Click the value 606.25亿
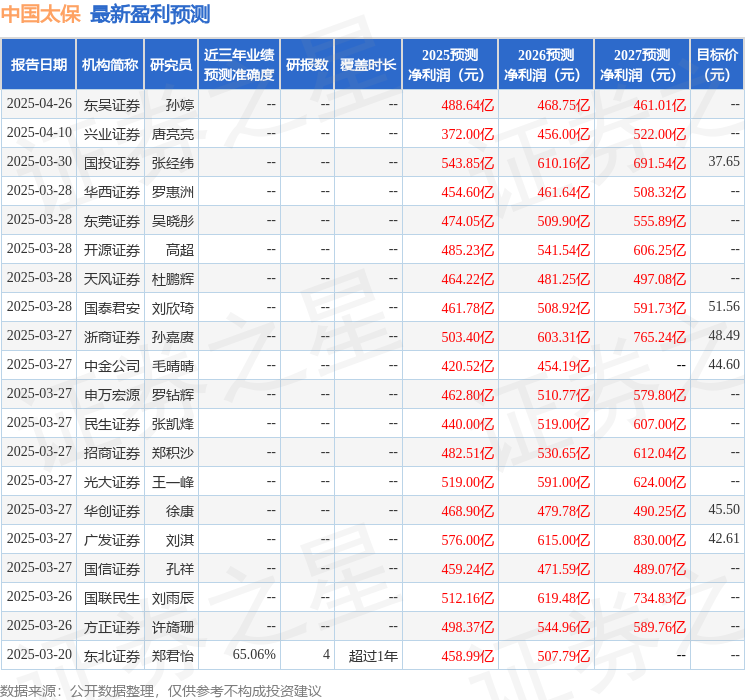 click(659, 250)
